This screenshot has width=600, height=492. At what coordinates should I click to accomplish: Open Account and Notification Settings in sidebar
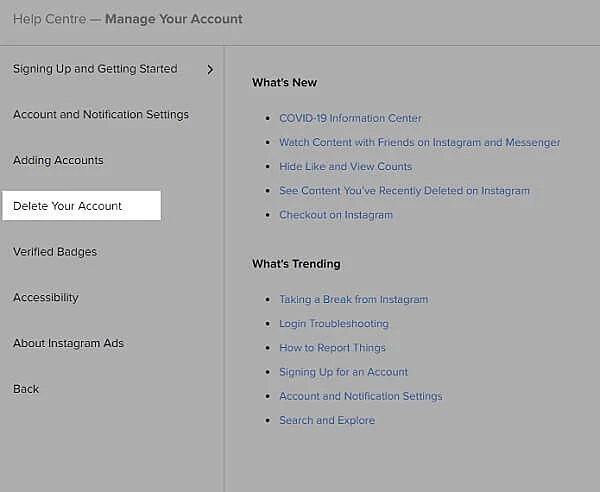pos(101,115)
